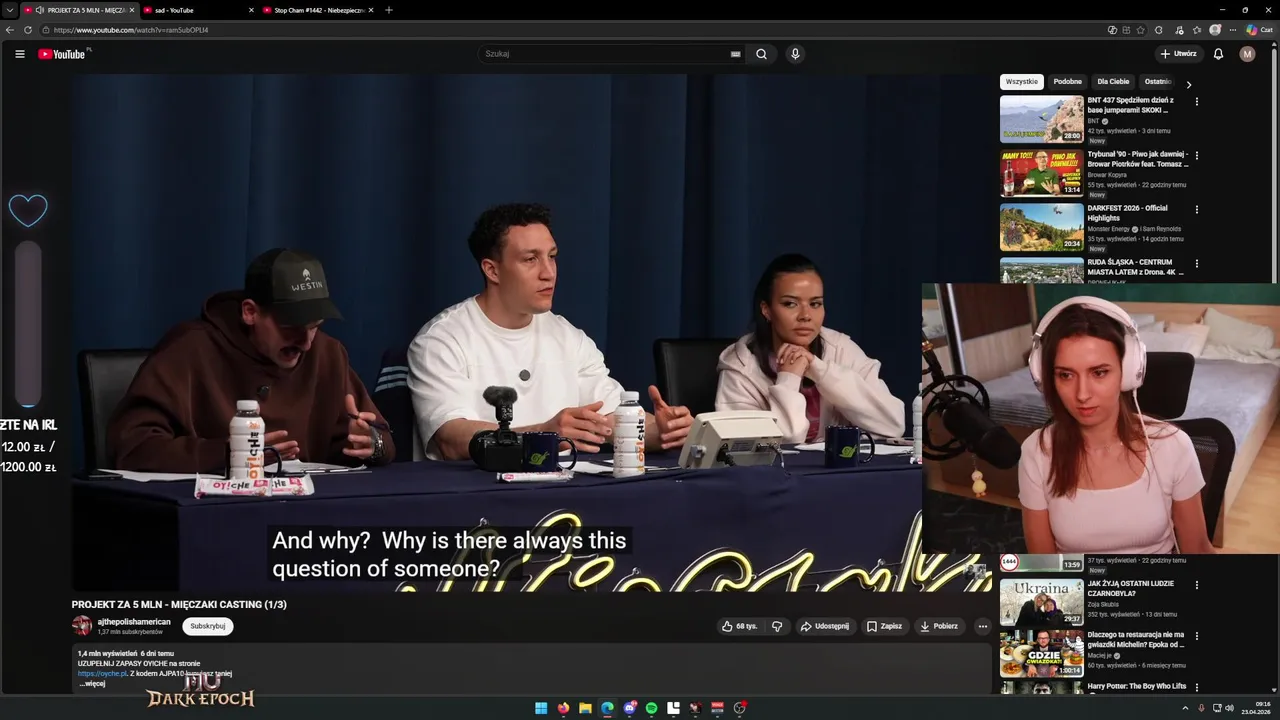1280x720 pixels.
Task: Open options for Michelin restaurant video
Action: point(1196,635)
